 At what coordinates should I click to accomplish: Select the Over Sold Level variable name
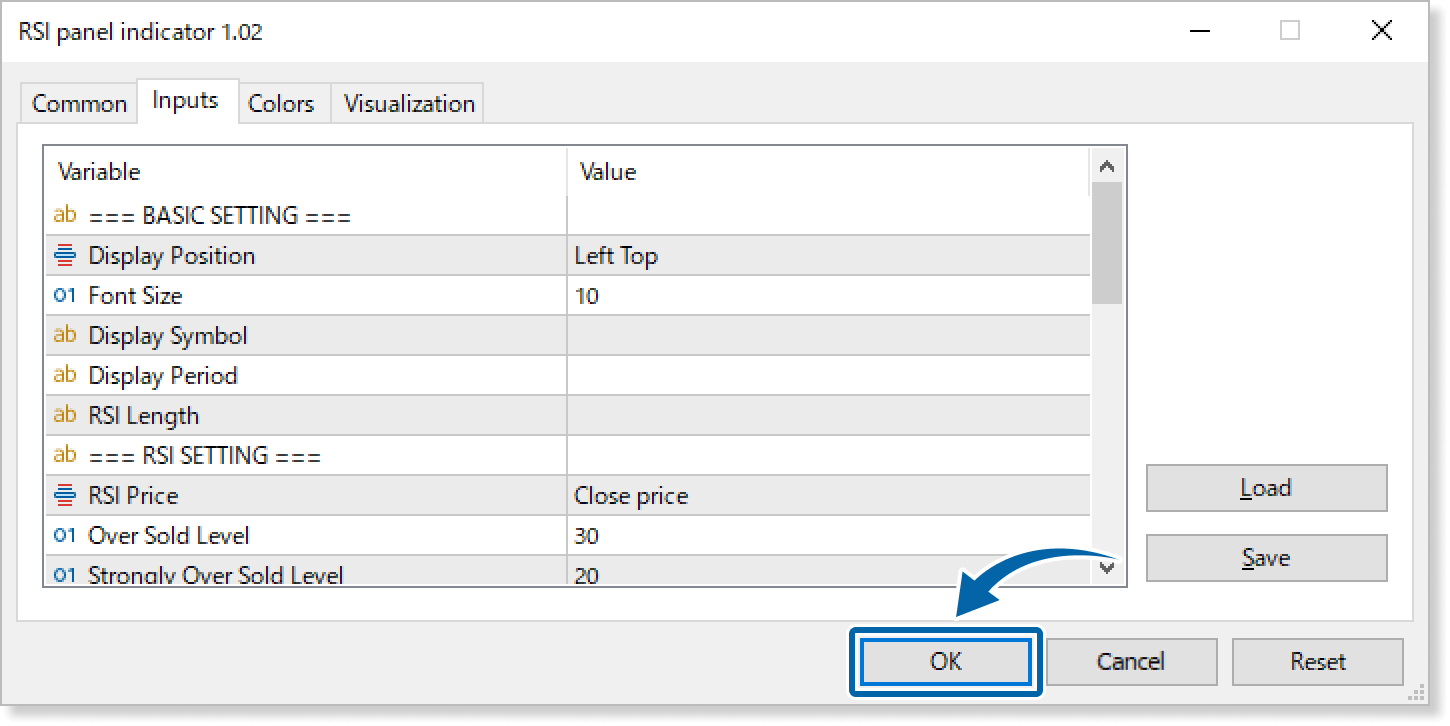[169, 536]
